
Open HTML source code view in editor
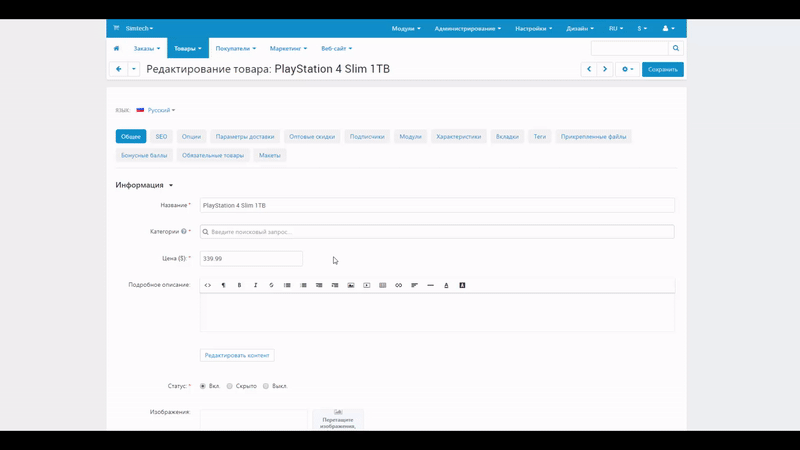[208, 285]
